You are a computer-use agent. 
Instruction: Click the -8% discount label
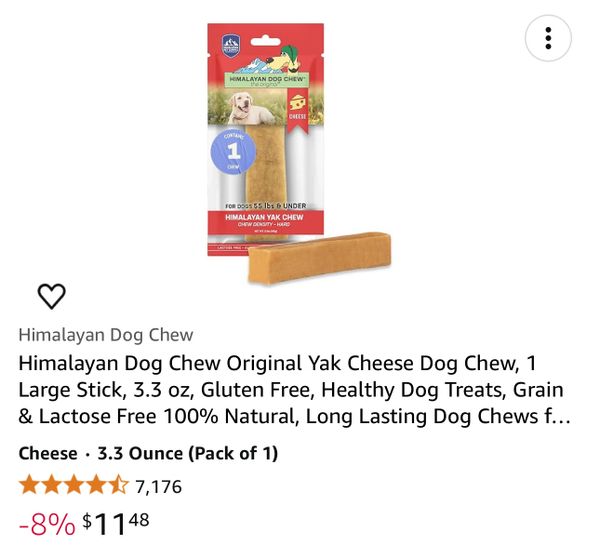pos(47,524)
